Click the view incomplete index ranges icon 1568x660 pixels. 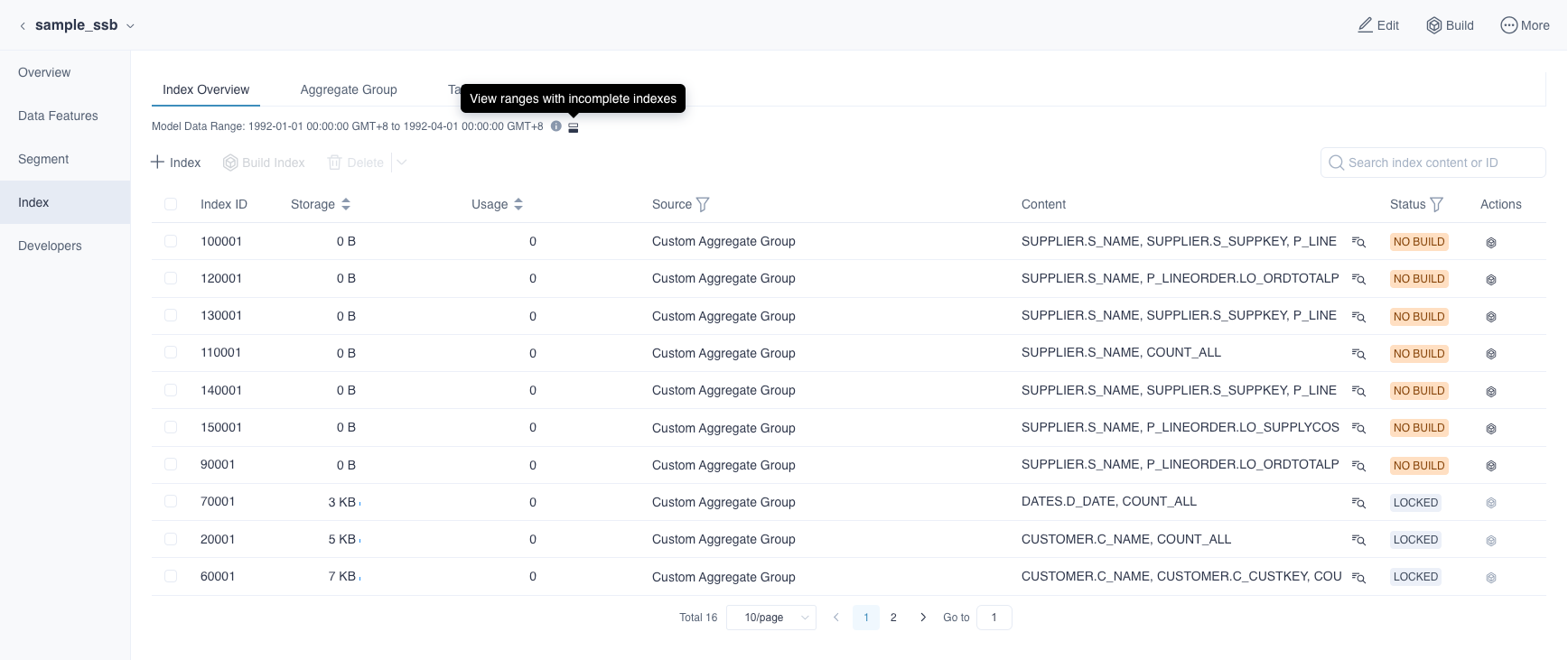coord(573,127)
